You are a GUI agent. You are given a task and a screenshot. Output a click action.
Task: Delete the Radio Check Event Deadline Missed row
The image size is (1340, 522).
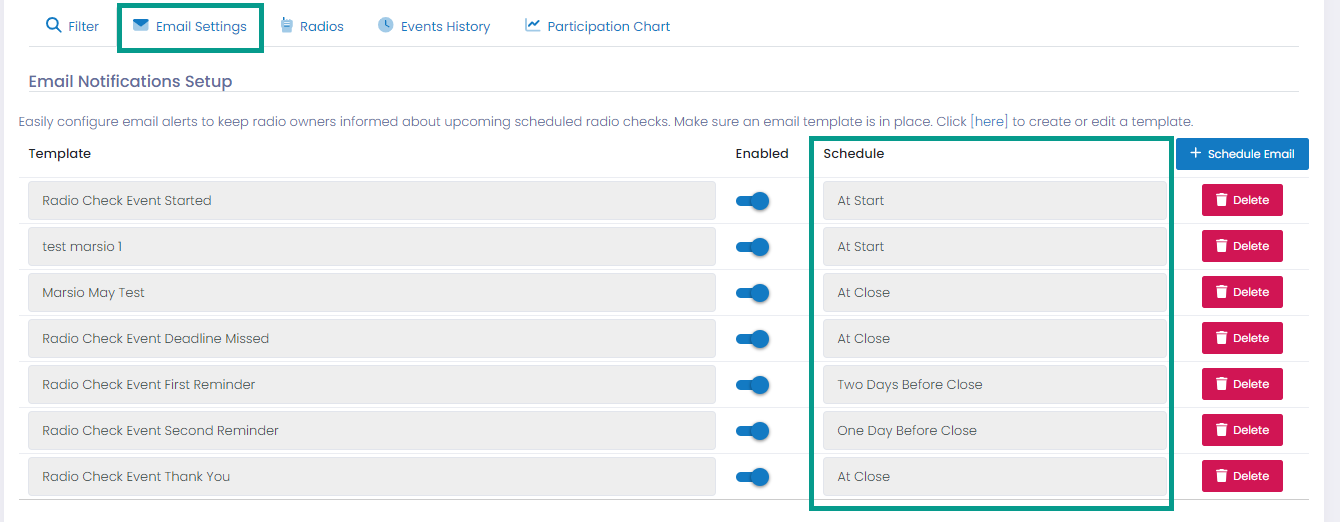click(1242, 338)
